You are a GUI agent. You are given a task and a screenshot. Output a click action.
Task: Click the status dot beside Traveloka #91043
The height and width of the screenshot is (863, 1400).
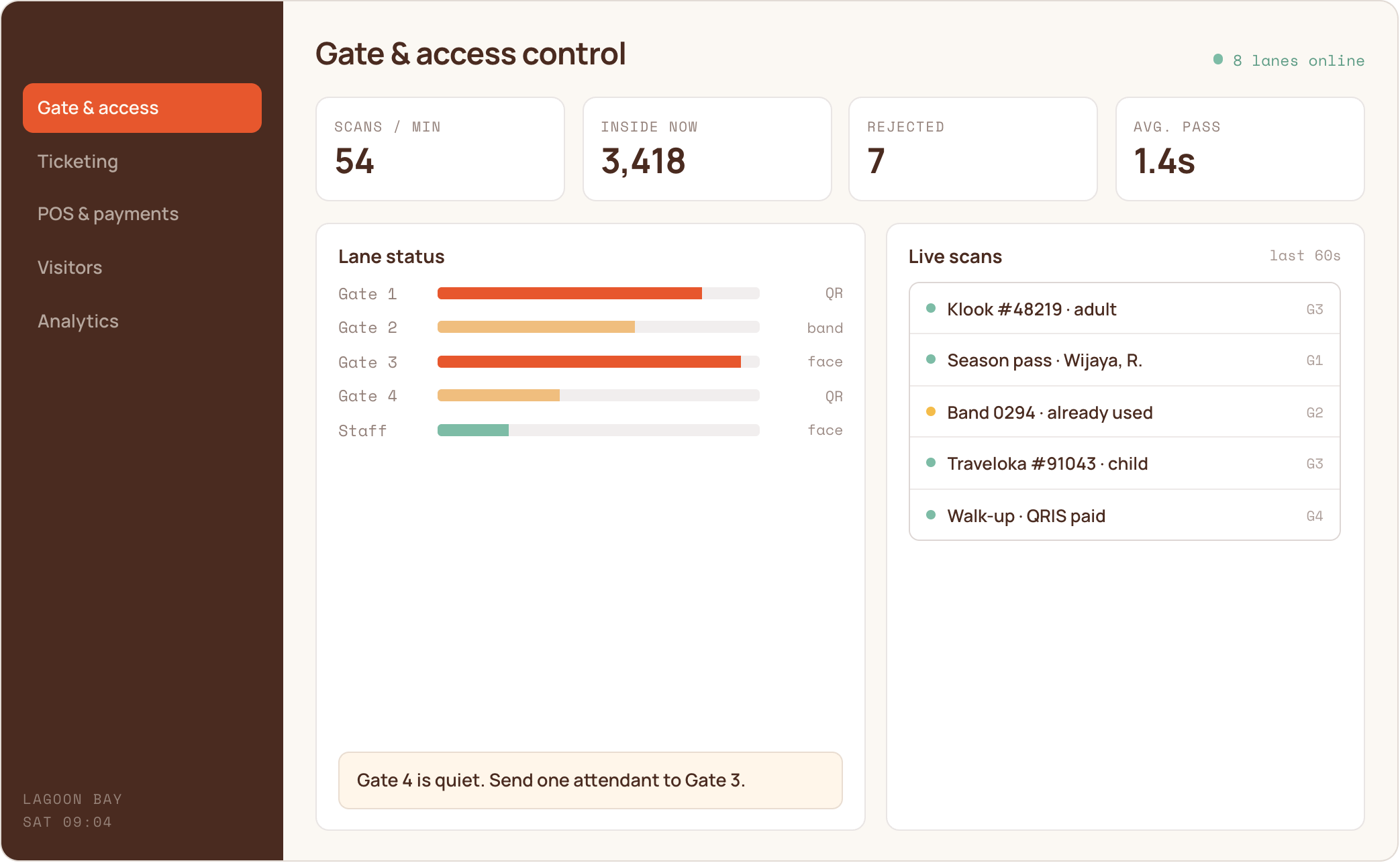pos(931,462)
